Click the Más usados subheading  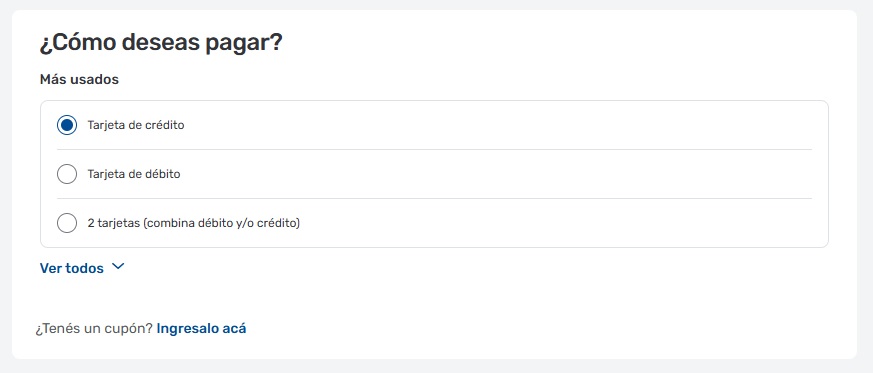(79, 80)
